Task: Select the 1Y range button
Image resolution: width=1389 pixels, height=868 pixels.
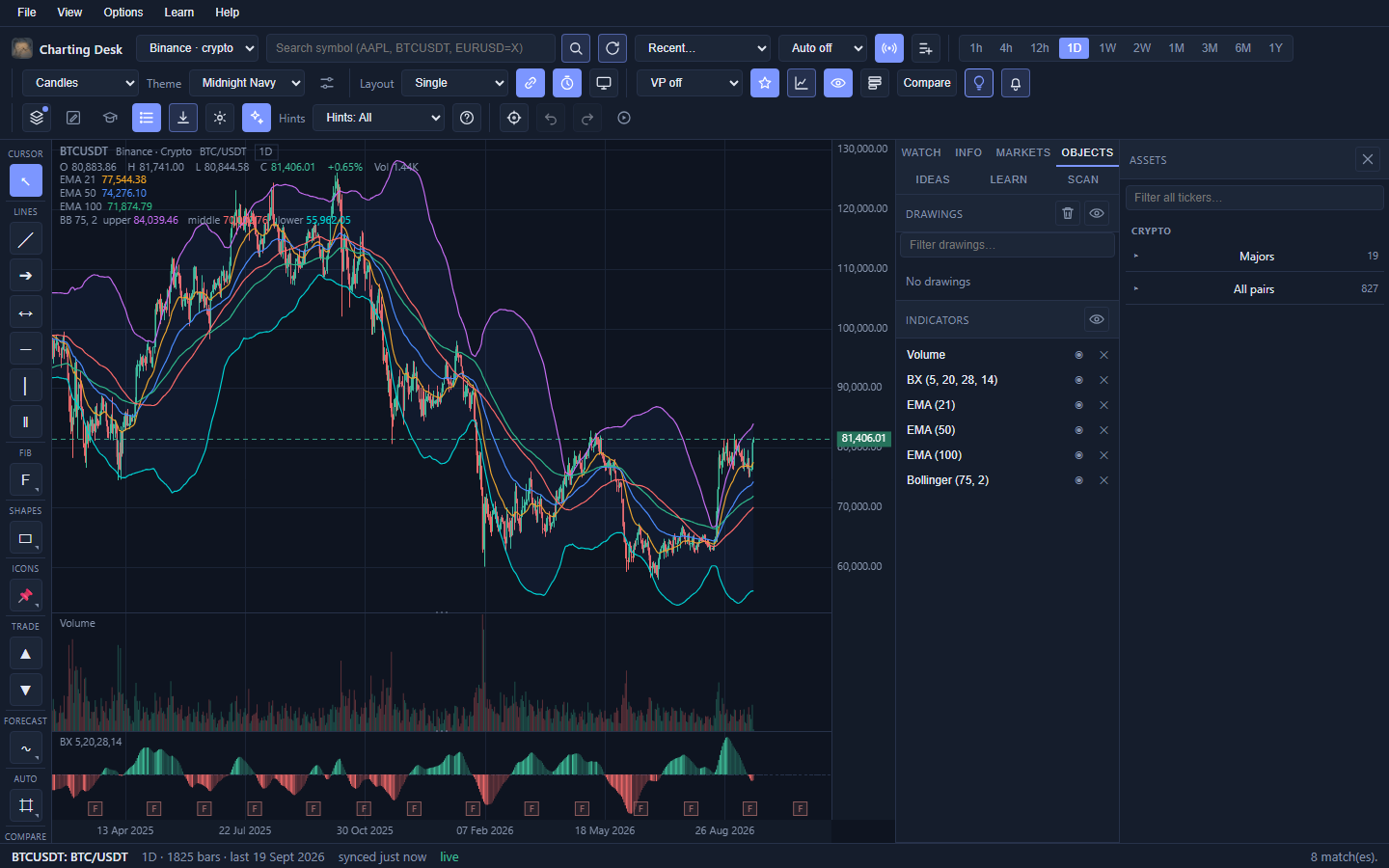Action: 1275,48
